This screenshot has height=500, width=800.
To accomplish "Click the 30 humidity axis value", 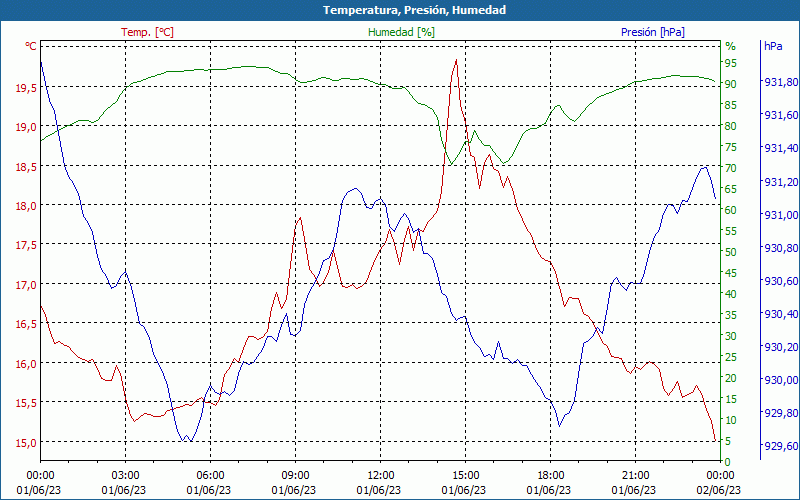I will pos(731,336).
